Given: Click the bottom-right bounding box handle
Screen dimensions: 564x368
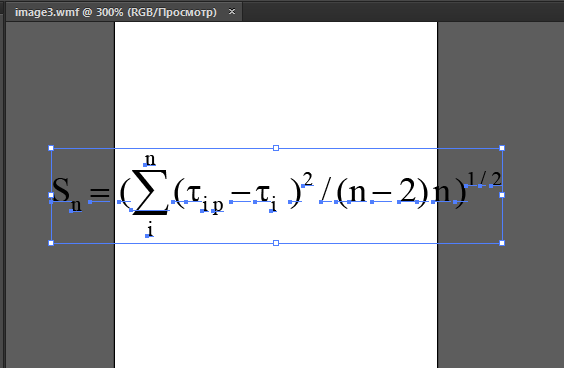Looking at the screenshot, I should tap(502, 243).
